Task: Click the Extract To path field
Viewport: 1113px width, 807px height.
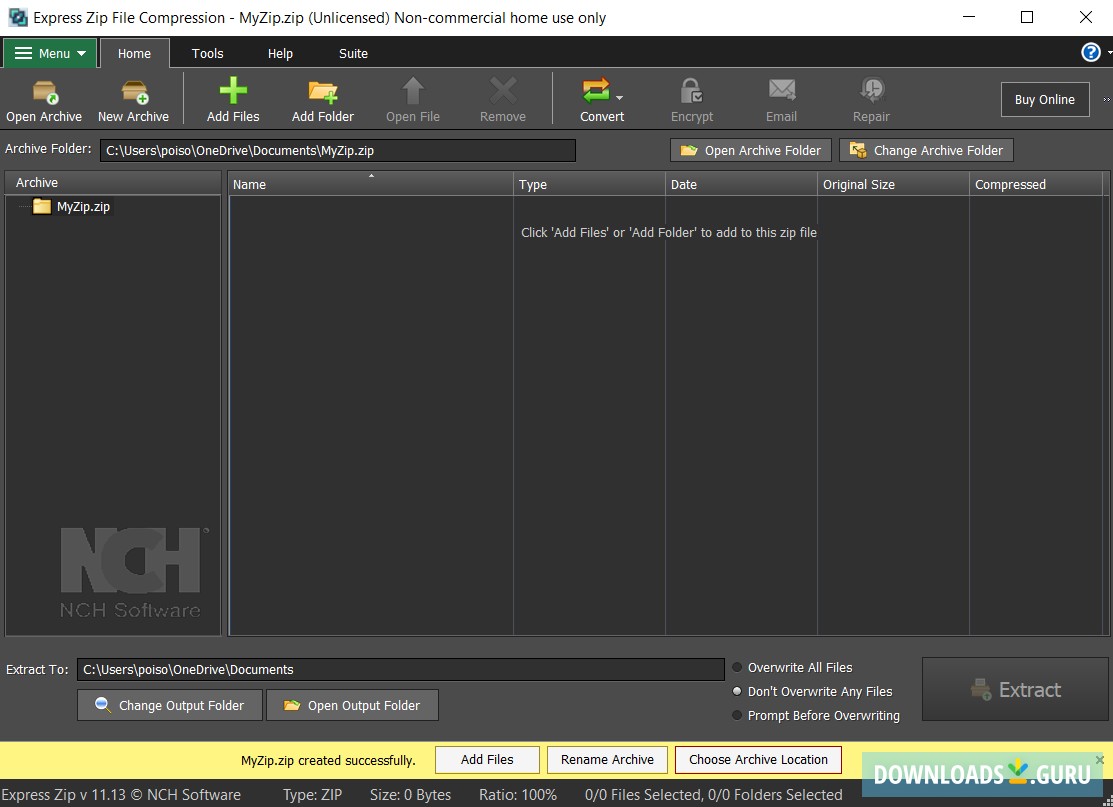Action: pos(400,669)
